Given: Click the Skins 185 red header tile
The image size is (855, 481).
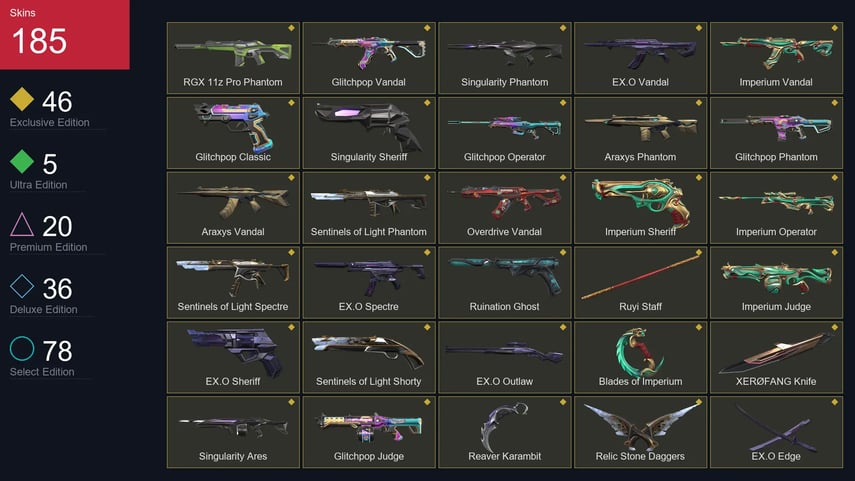Looking at the screenshot, I should coord(65,34).
